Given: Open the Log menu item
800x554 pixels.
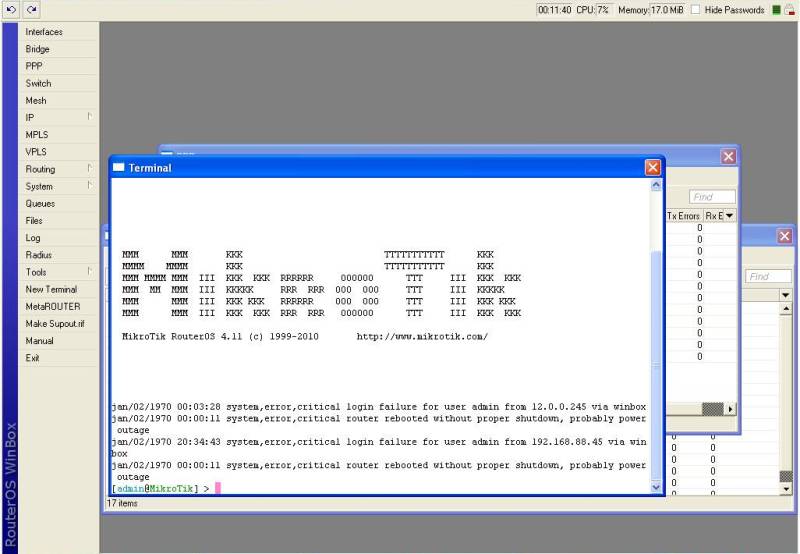Looking at the screenshot, I should [33, 238].
